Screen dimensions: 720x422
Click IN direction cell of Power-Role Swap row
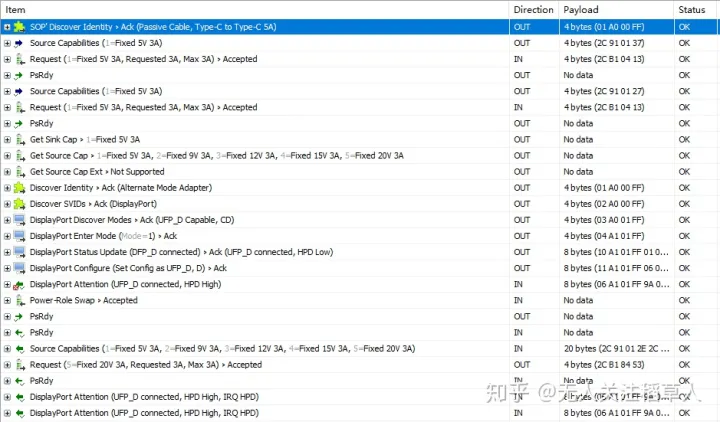point(518,300)
